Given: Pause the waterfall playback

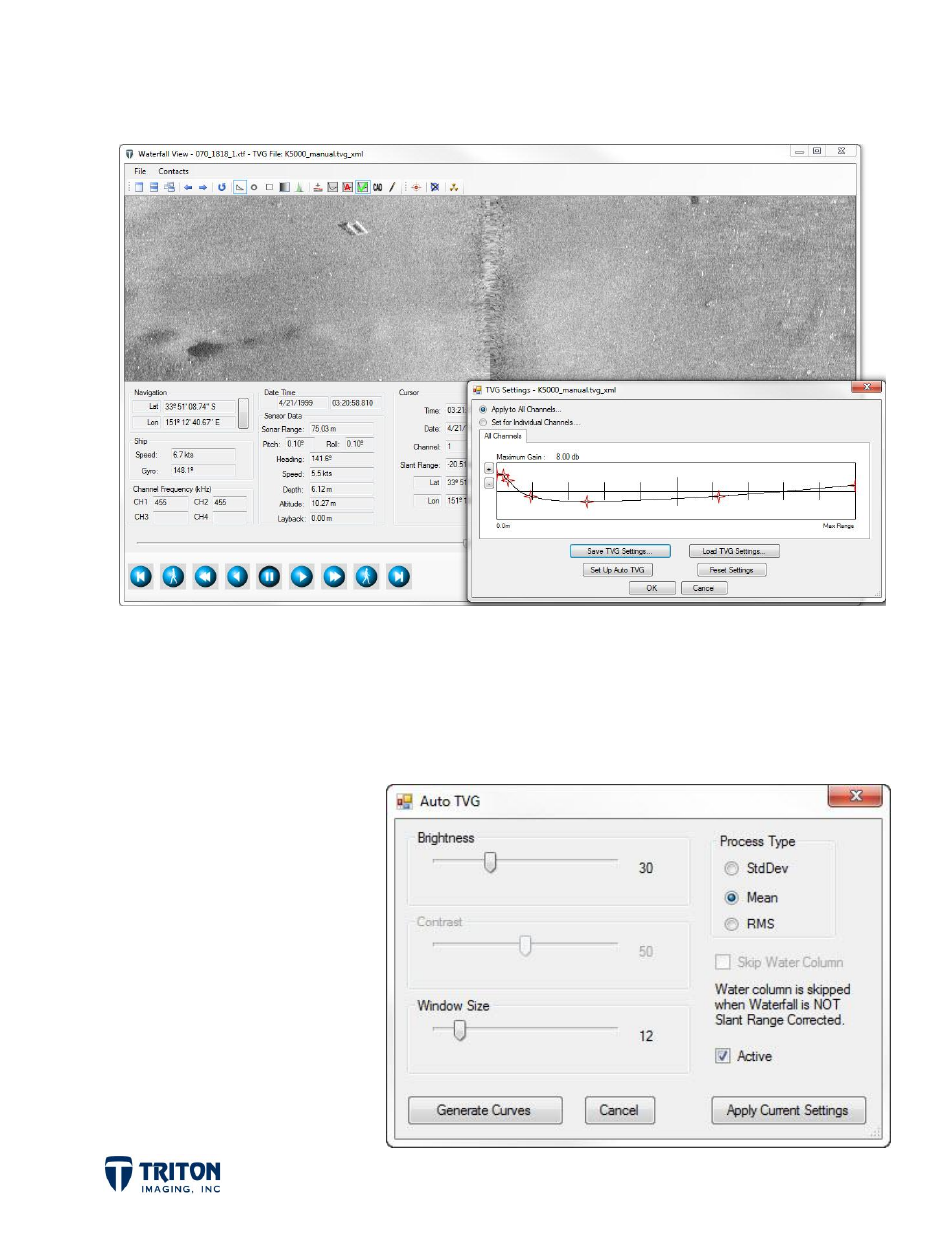Looking at the screenshot, I should pos(269,576).
